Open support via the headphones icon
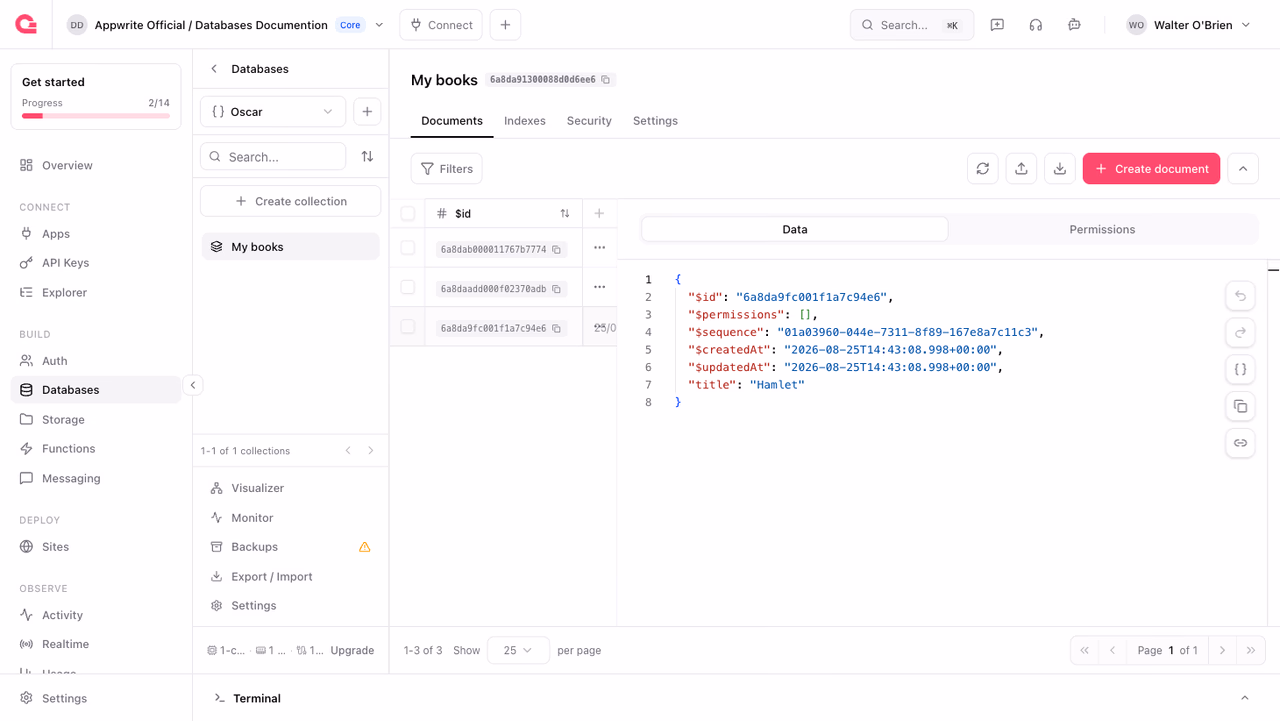The height and width of the screenshot is (721, 1280). coord(1036,25)
